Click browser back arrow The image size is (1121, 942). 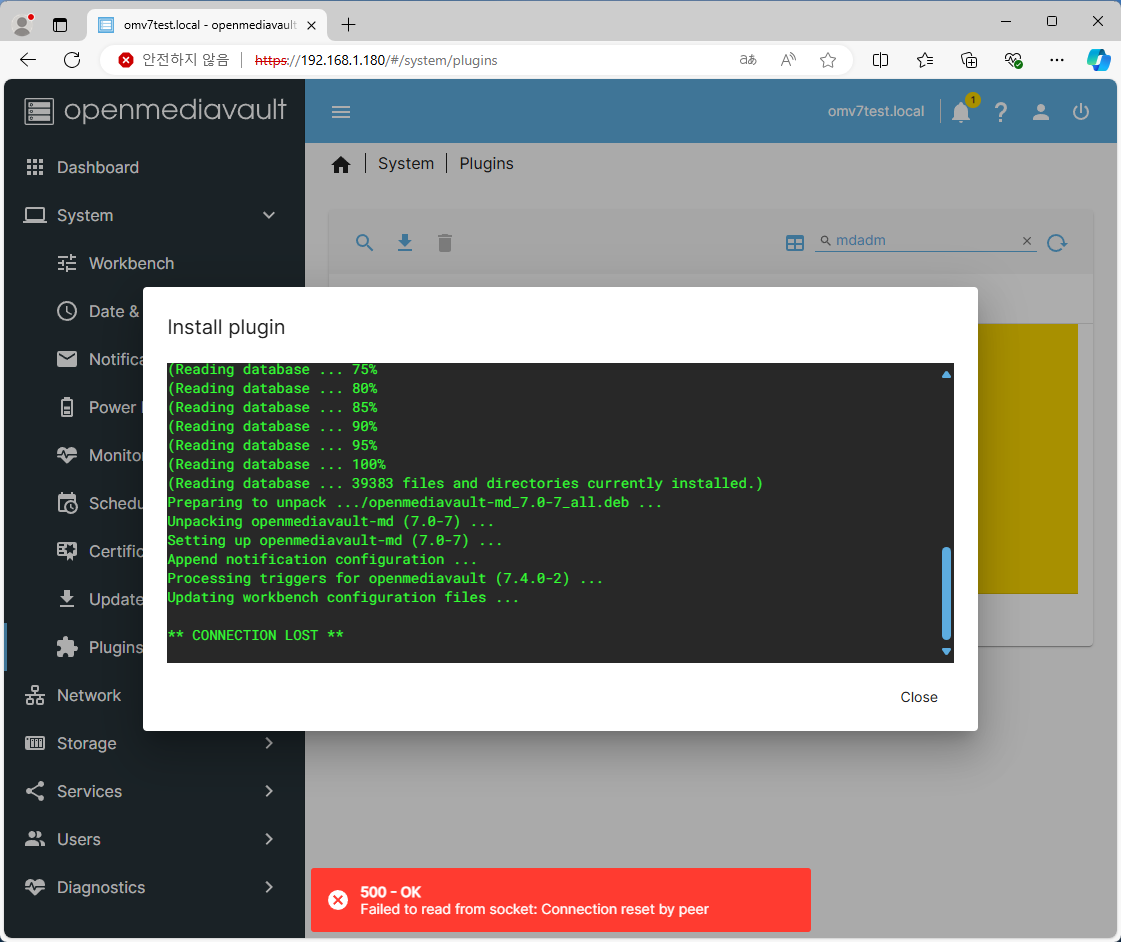pyautogui.click(x=28, y=60)
